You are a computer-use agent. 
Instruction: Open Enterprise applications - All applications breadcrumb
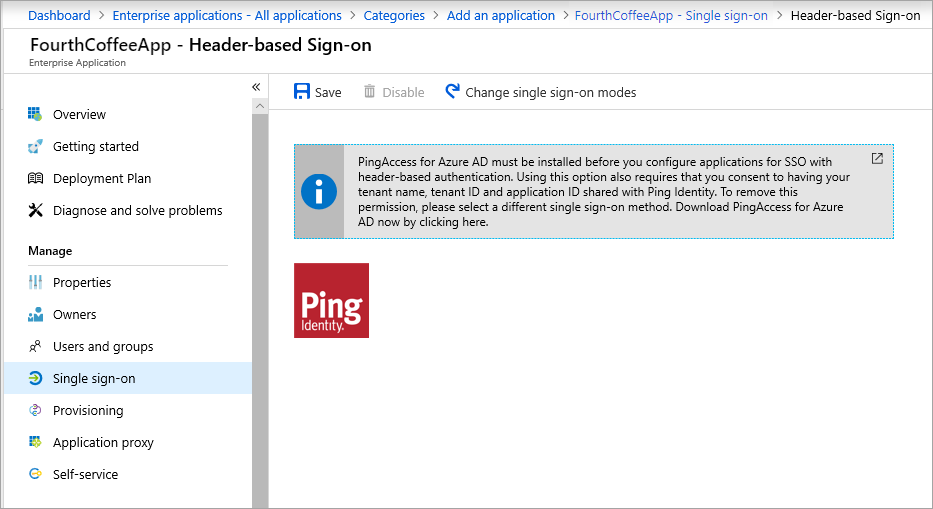pos(227,15)
